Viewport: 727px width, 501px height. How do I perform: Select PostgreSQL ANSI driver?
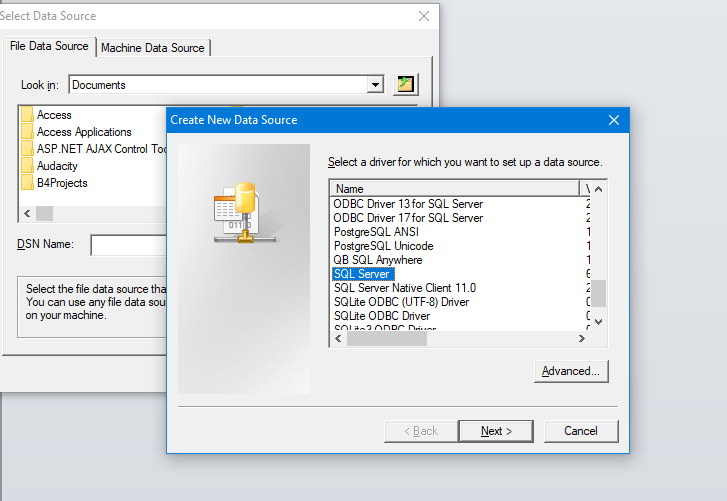pos(376,232)
